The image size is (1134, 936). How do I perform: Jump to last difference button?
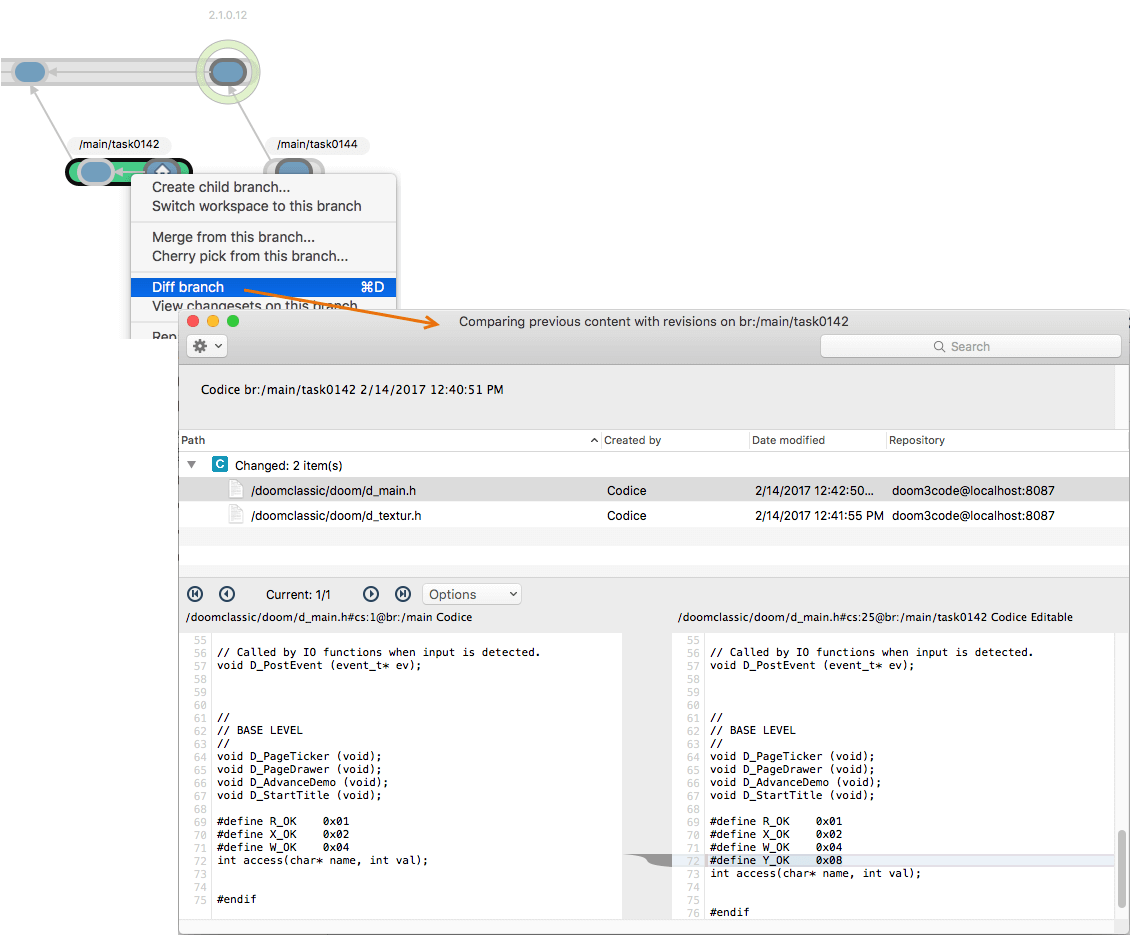403,594
